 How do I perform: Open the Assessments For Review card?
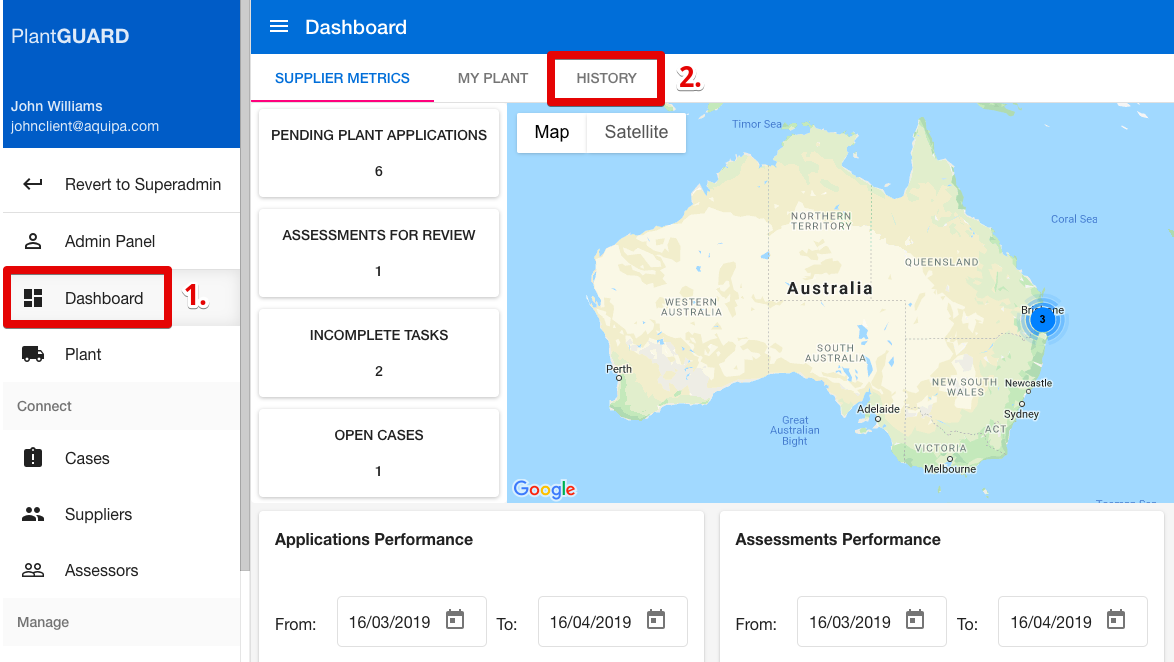pos(379,253)
